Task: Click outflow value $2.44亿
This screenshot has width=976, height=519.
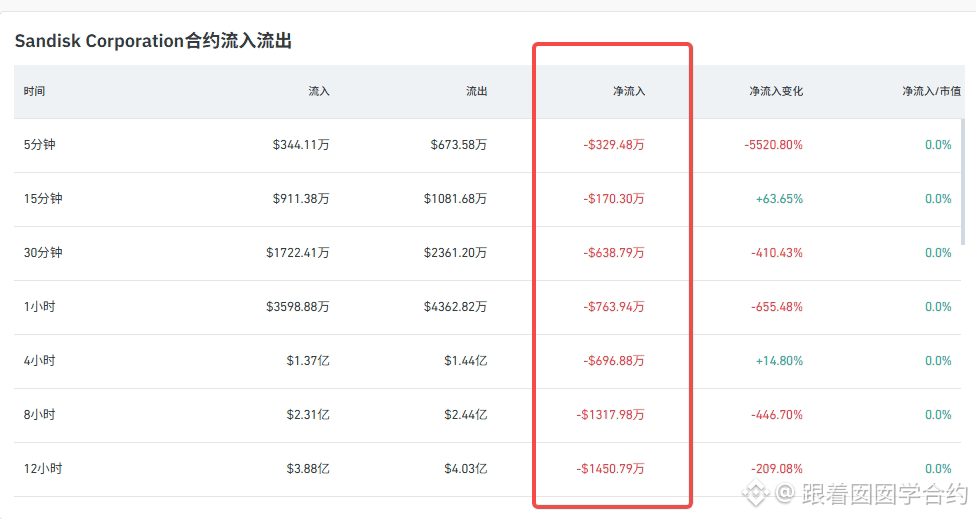Action: 466,414
